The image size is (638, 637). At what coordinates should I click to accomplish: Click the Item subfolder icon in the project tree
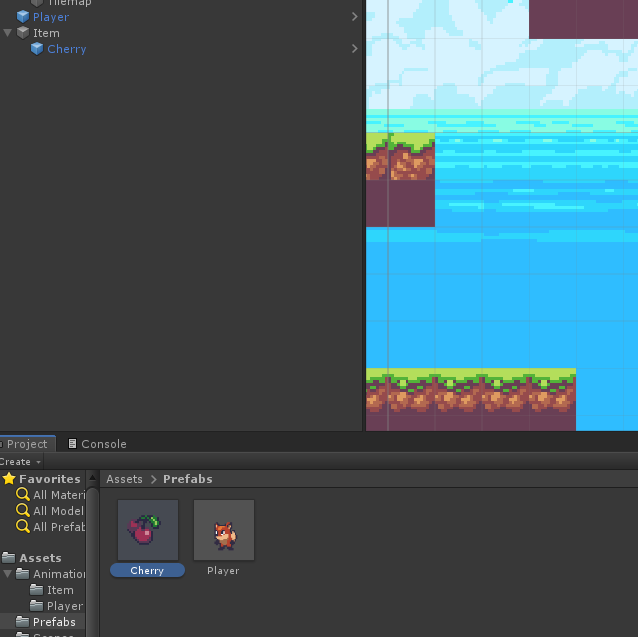click(x=37, y=589)
